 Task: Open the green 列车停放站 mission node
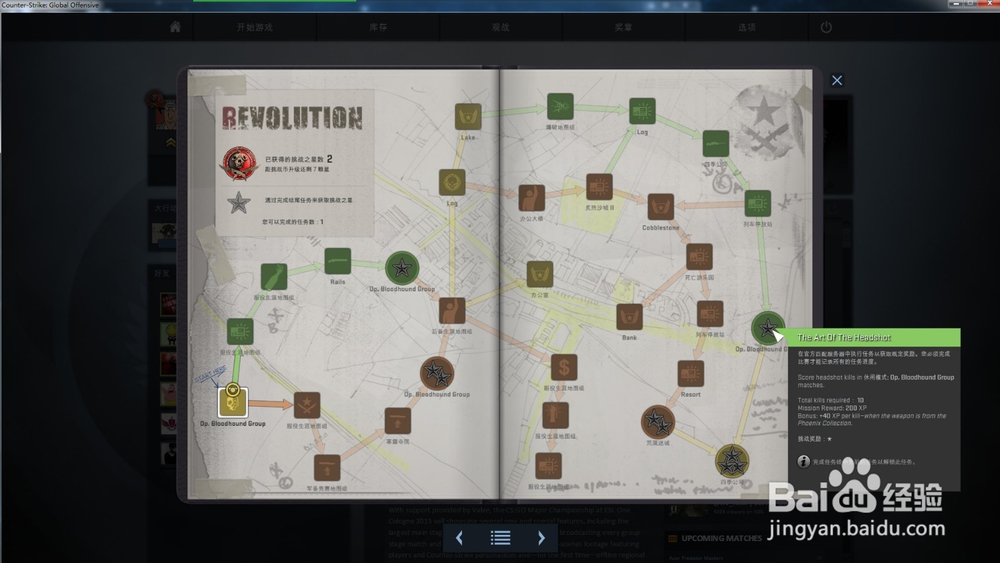click(758, 203)
